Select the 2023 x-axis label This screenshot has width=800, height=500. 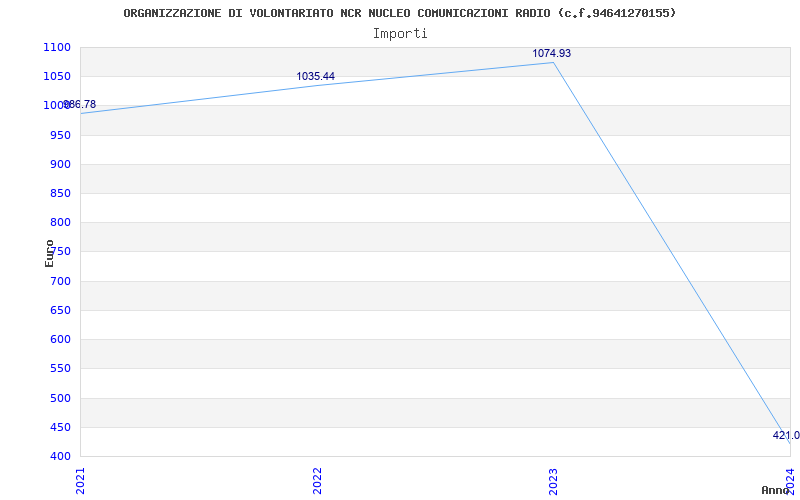[554, 481]
